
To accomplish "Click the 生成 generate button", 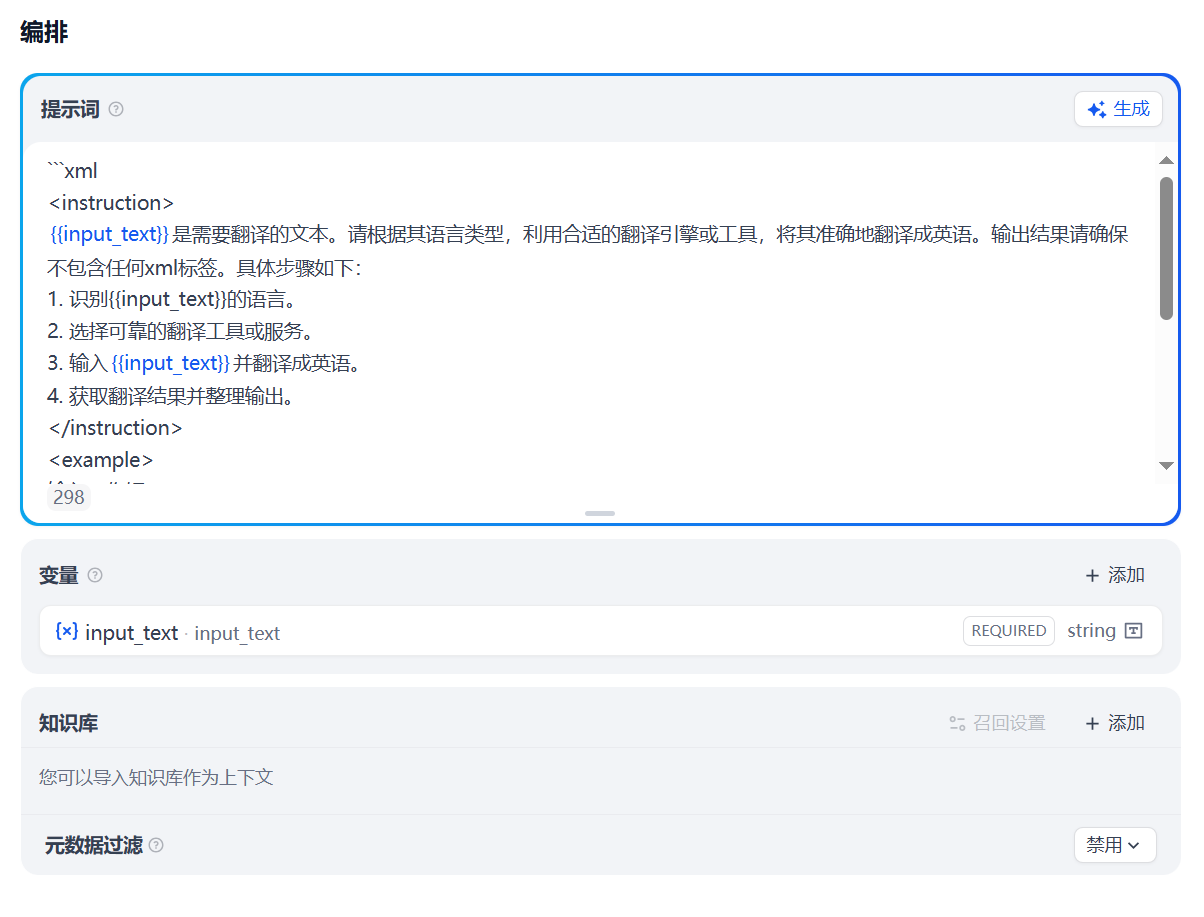I will point(1118,109).
